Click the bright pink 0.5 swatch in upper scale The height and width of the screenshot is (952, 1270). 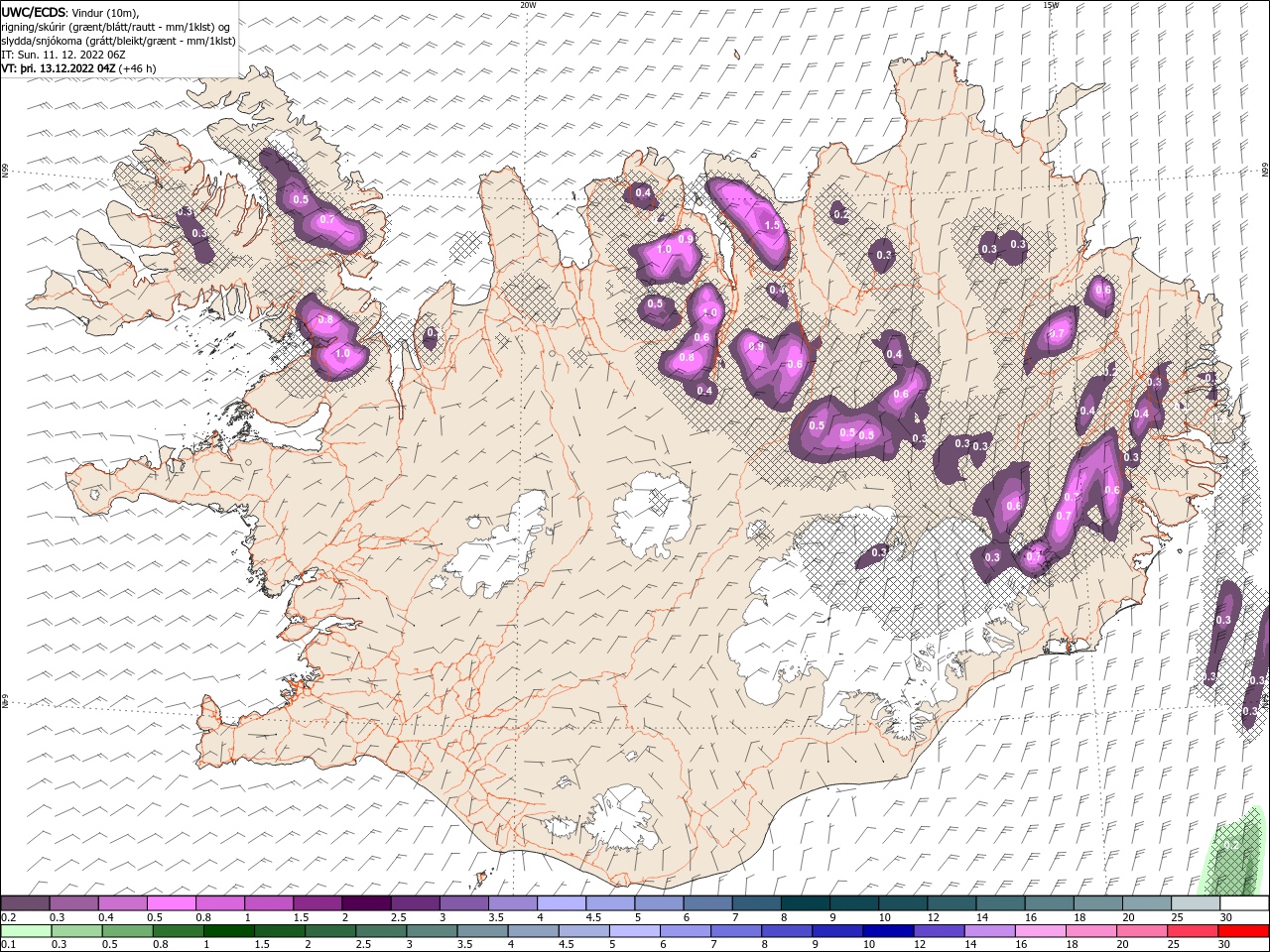171,903
